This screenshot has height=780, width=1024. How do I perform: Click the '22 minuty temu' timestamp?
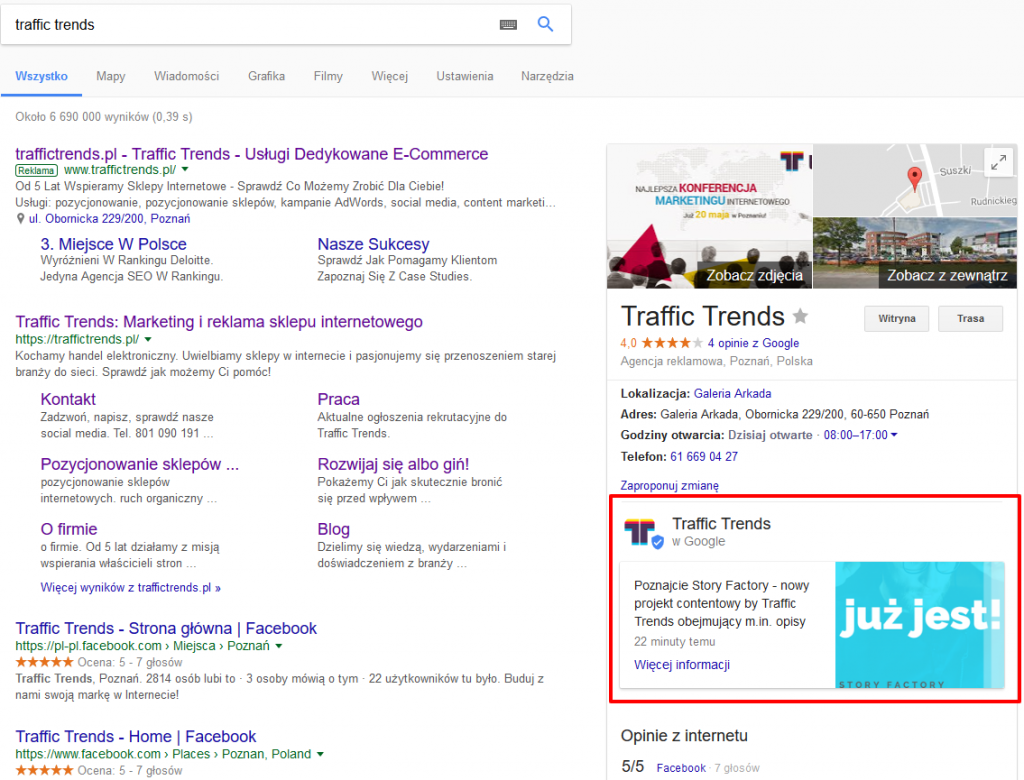point(675,642)
